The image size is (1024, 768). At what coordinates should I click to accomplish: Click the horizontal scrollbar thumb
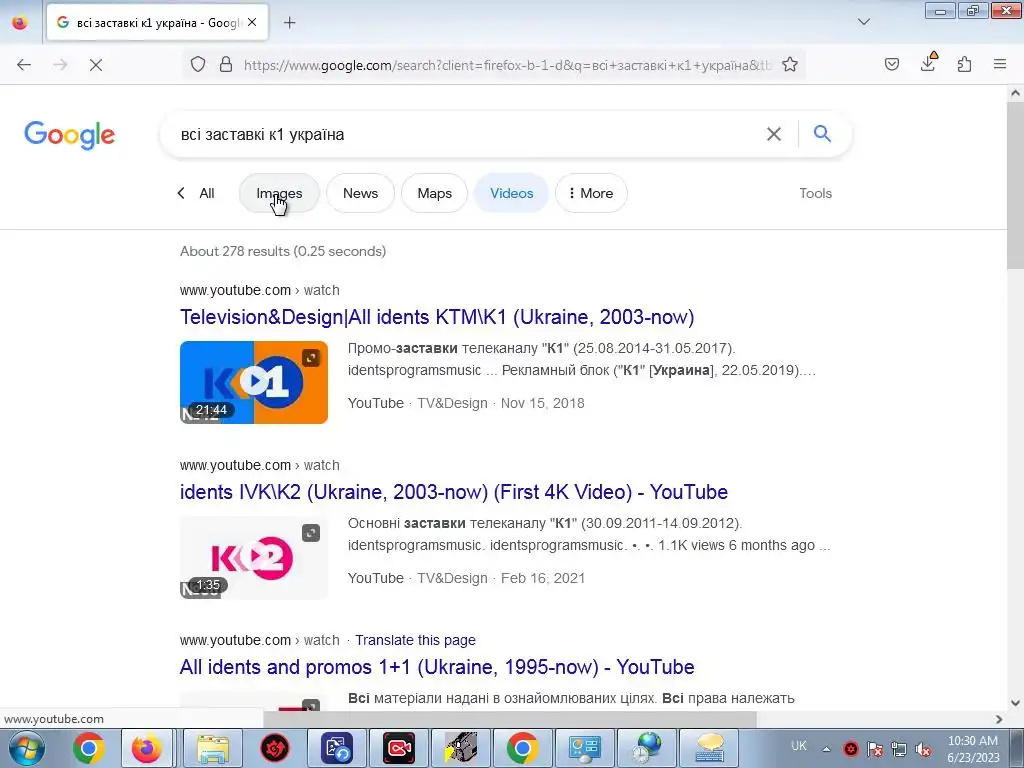pyautogui.click(x=509, y=719)
